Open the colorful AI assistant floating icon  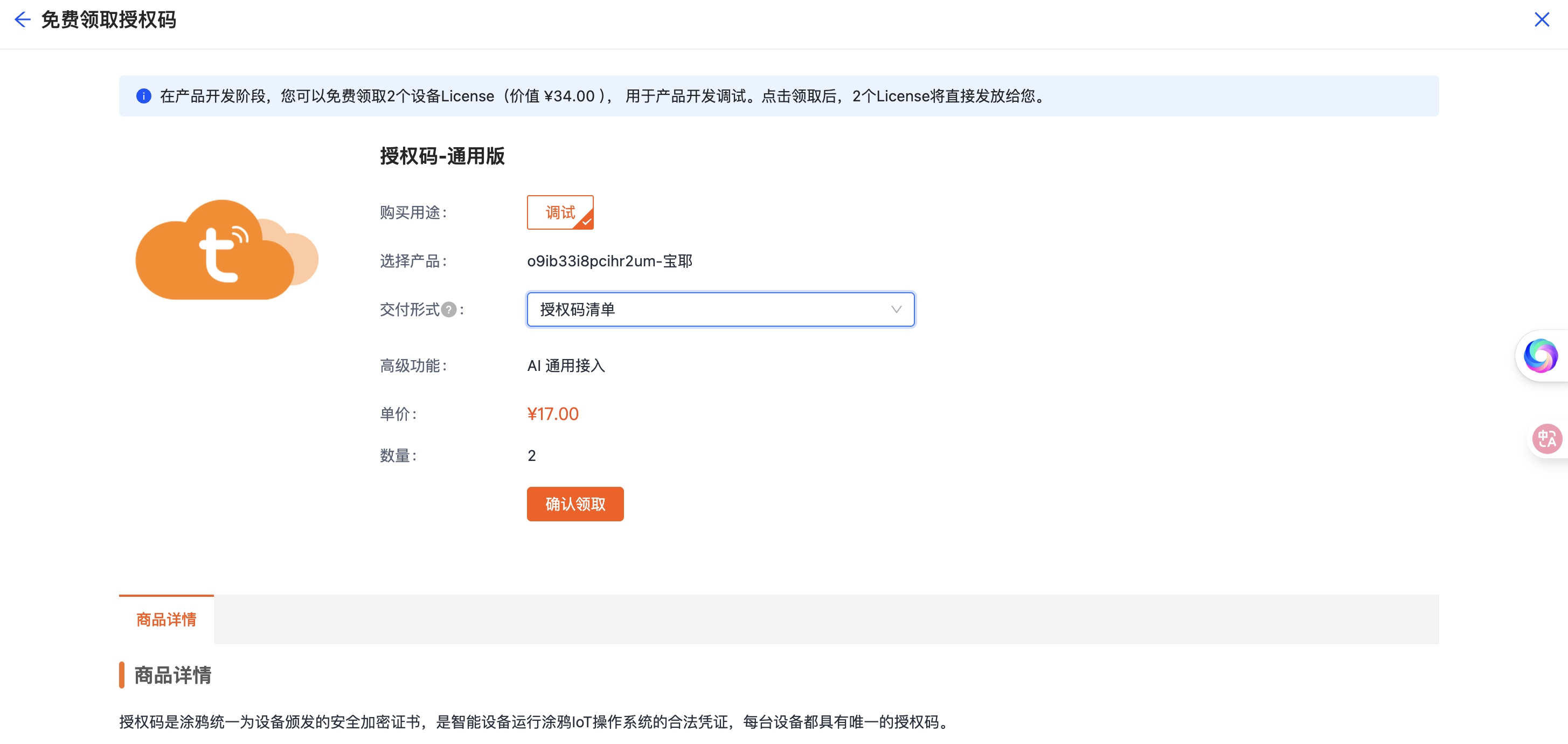1540,356
